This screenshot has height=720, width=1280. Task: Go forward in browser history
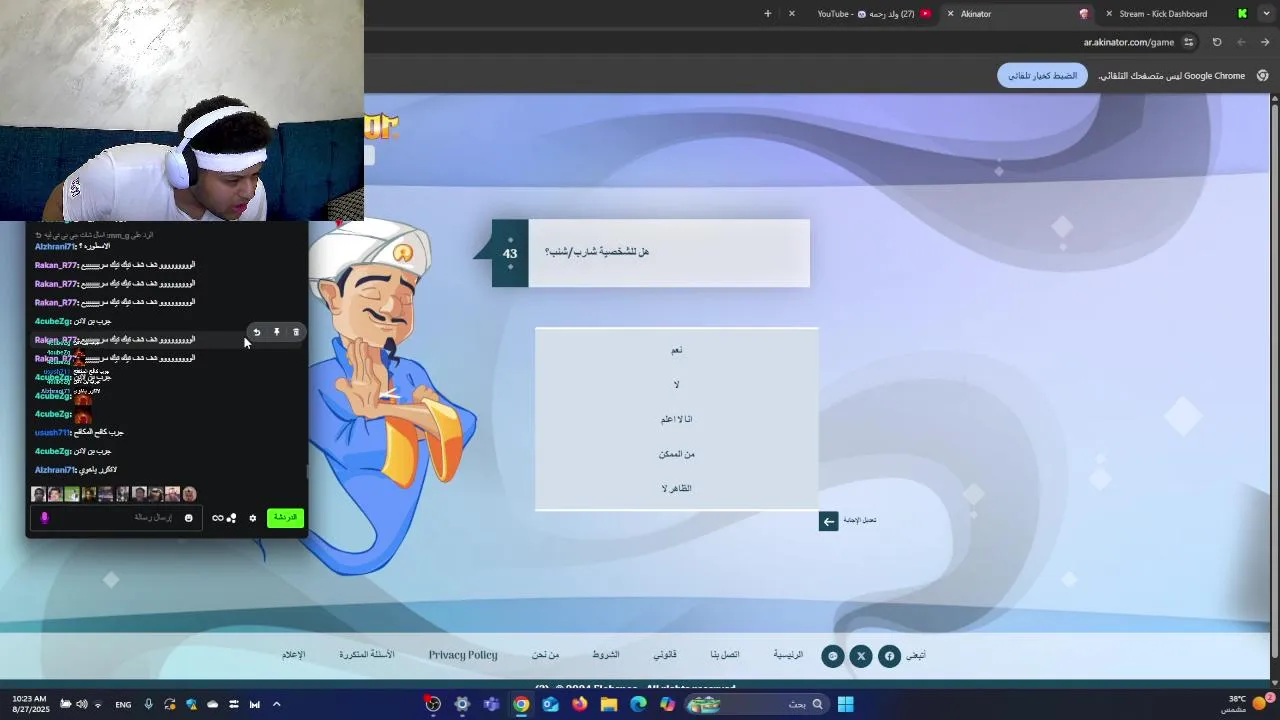[1241, 42]
